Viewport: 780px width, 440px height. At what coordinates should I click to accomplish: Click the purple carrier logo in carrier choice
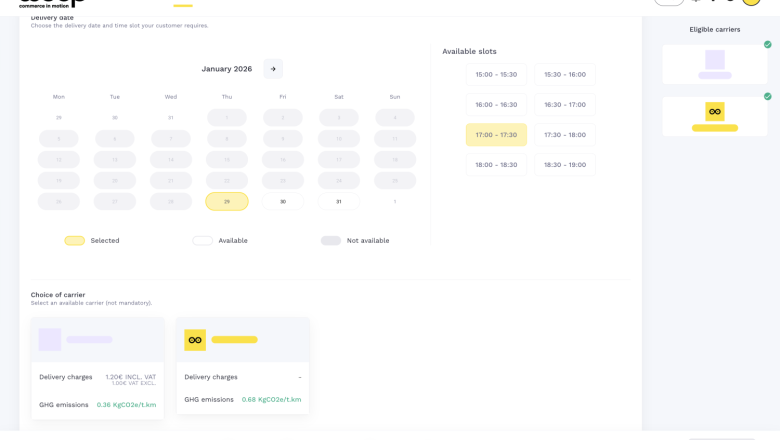(50, 340)
